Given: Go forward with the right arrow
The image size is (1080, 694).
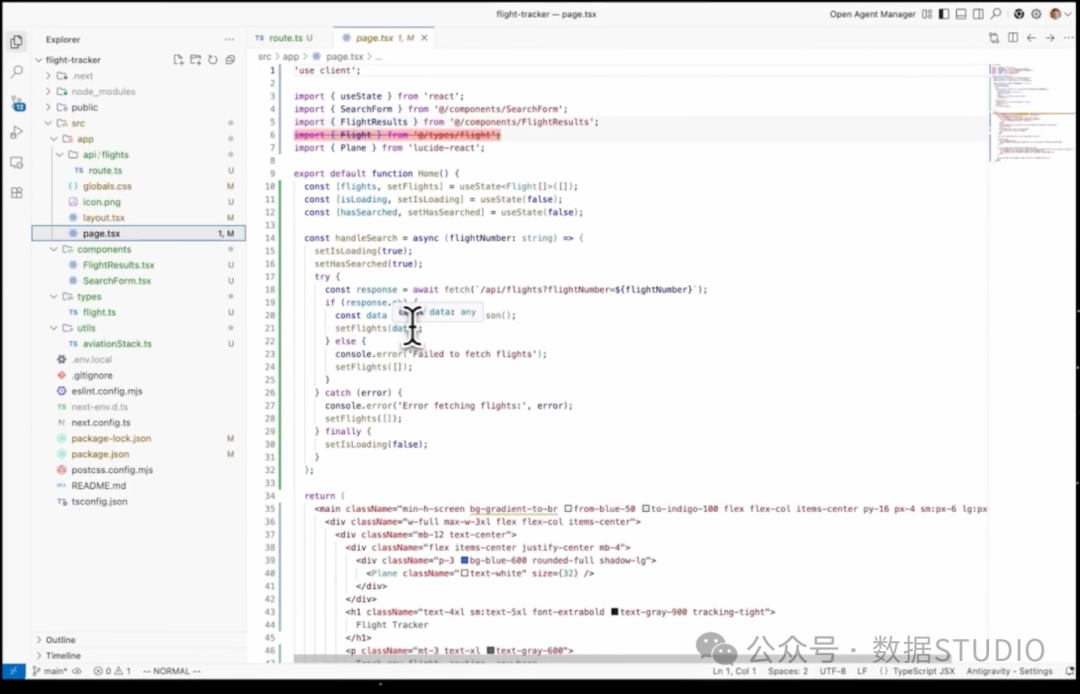Looking at the screenshot, I should point(1050,38).
